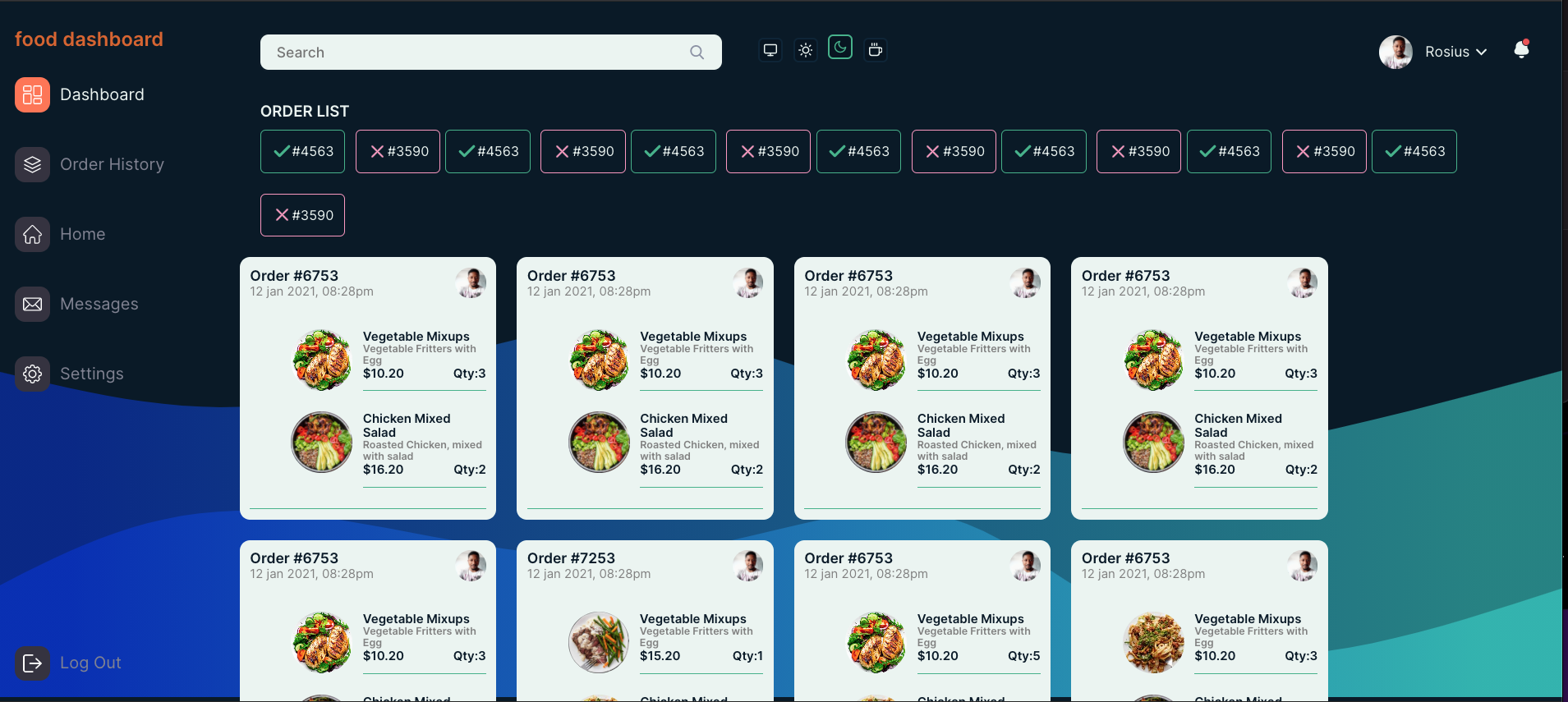
Task: Click the food dashboard logo
Action: [89, 39]
